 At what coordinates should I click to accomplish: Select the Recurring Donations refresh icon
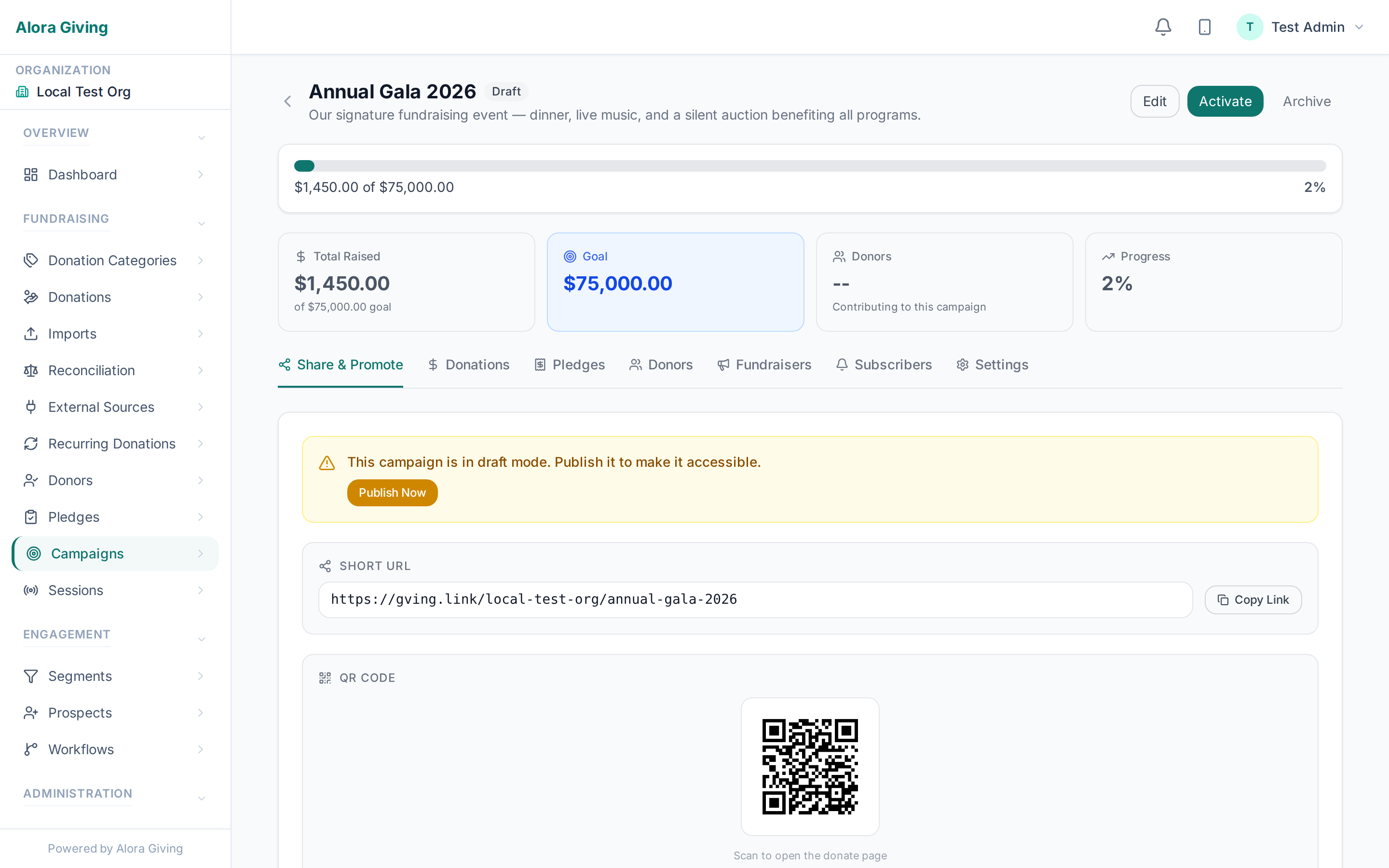click(31, 444)
